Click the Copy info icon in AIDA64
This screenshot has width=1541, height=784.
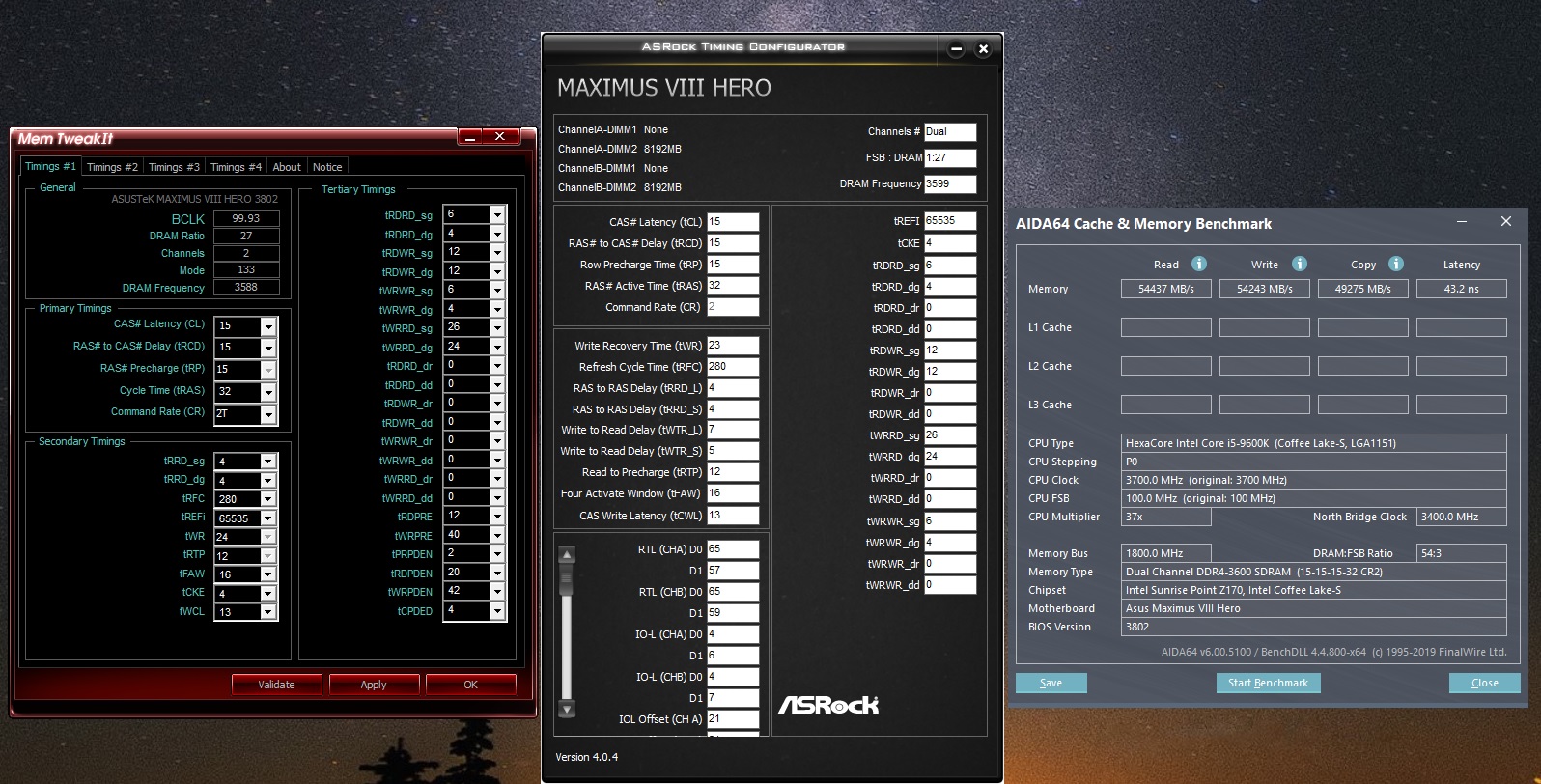[1395, 264]
